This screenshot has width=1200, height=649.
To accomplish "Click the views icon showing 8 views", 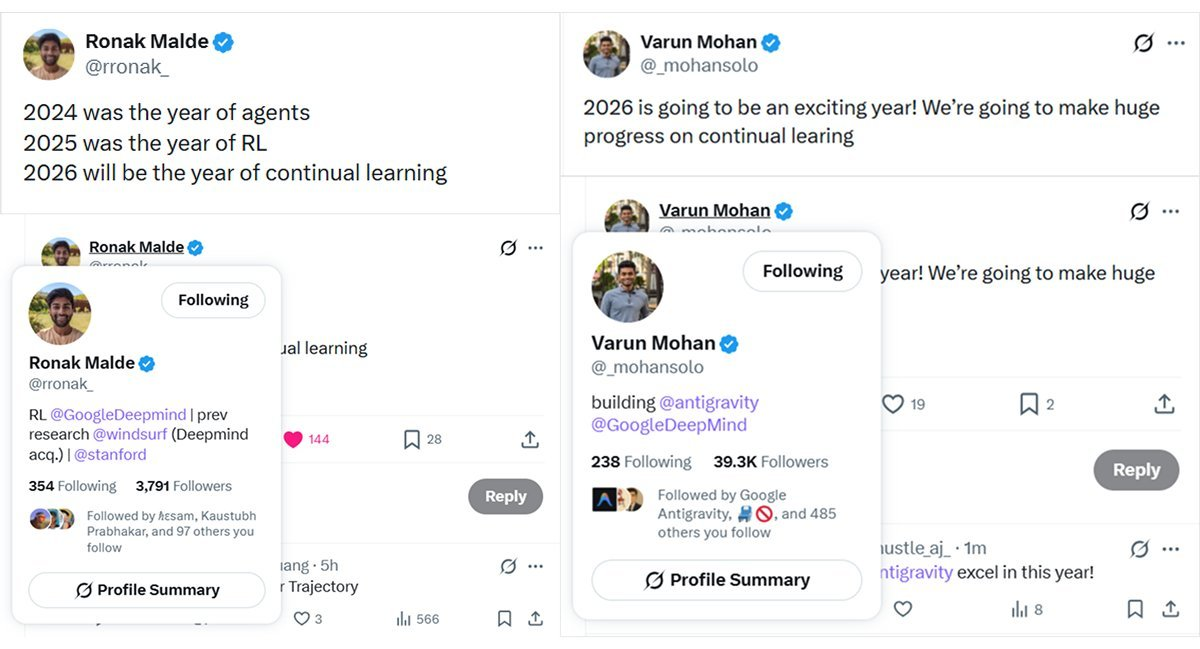I will pos(1019,609).
